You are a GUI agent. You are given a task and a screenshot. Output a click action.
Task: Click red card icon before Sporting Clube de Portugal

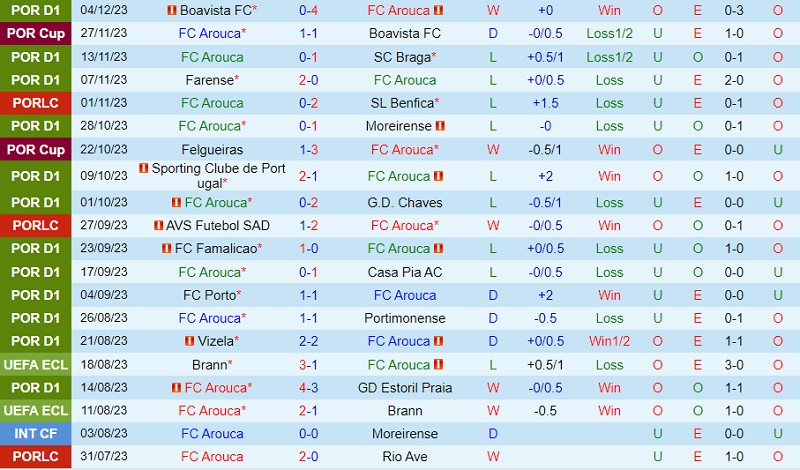[144, 169]
